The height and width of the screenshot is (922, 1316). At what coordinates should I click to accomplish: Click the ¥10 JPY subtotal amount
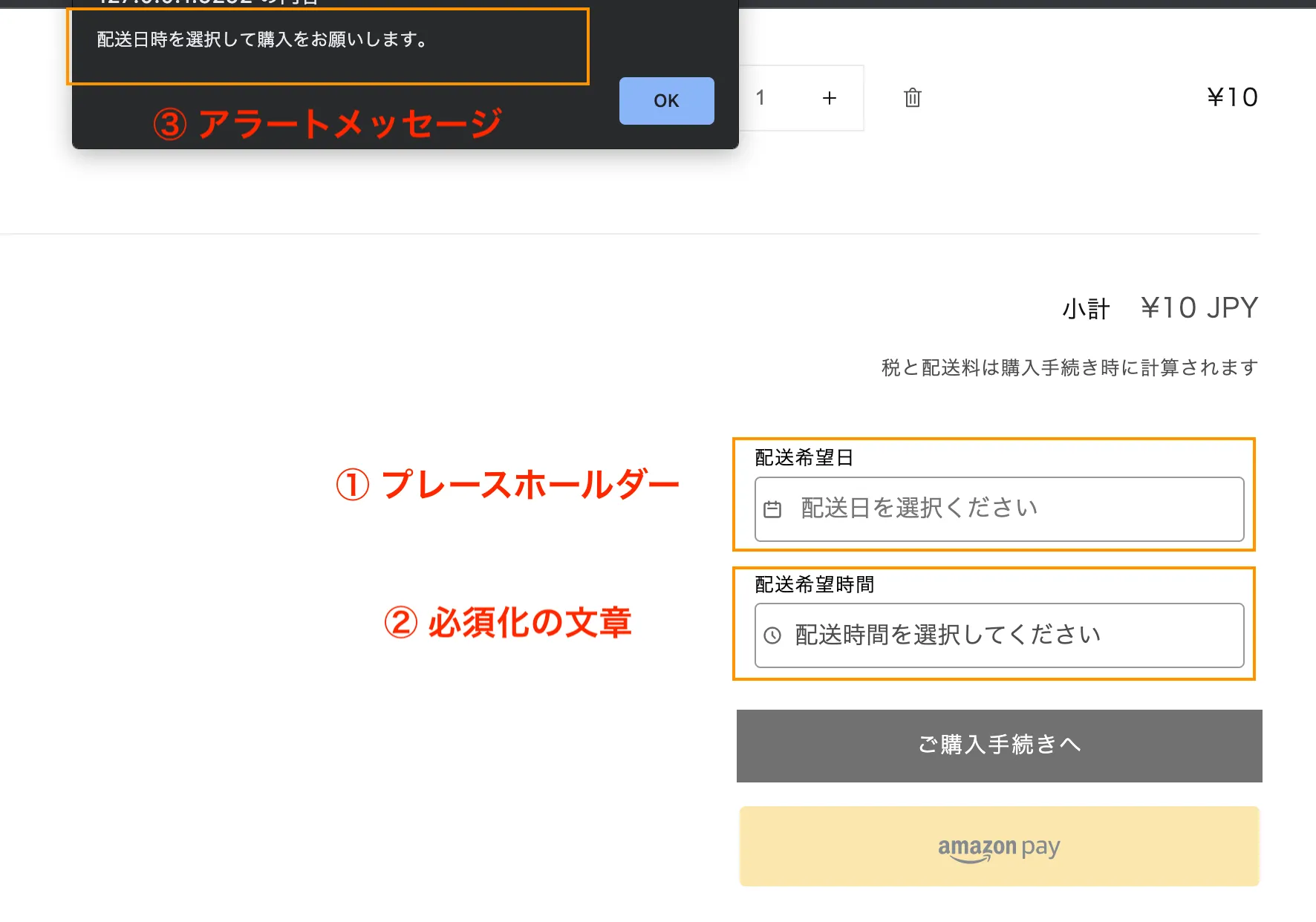(1199, 308)
